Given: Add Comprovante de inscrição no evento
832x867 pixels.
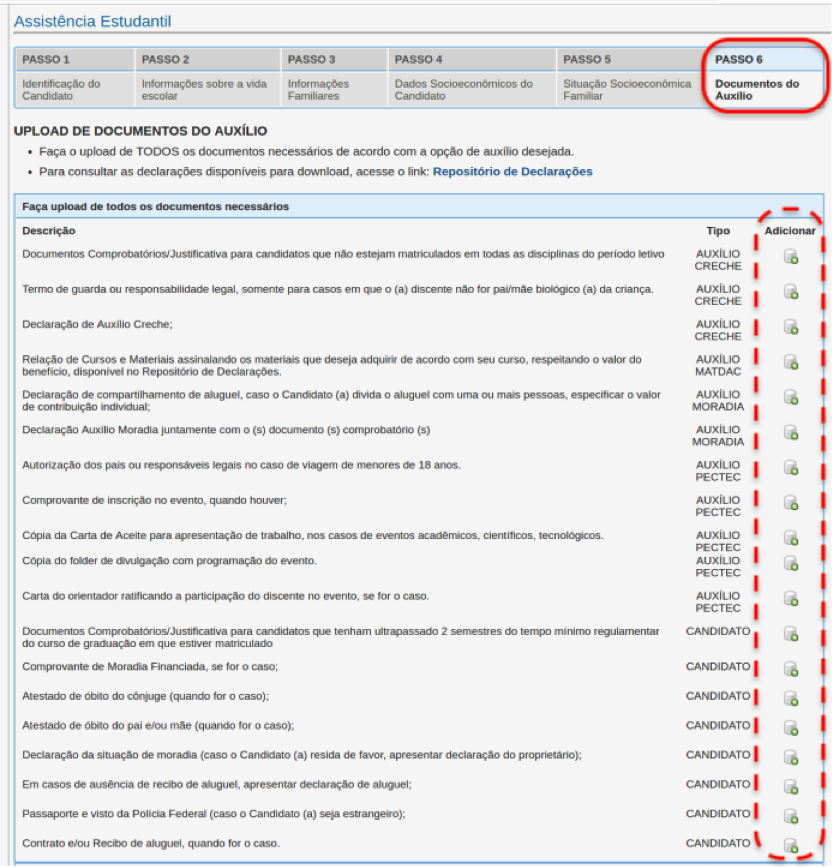Looking at the screenshot, I should (x=791, y=503).
